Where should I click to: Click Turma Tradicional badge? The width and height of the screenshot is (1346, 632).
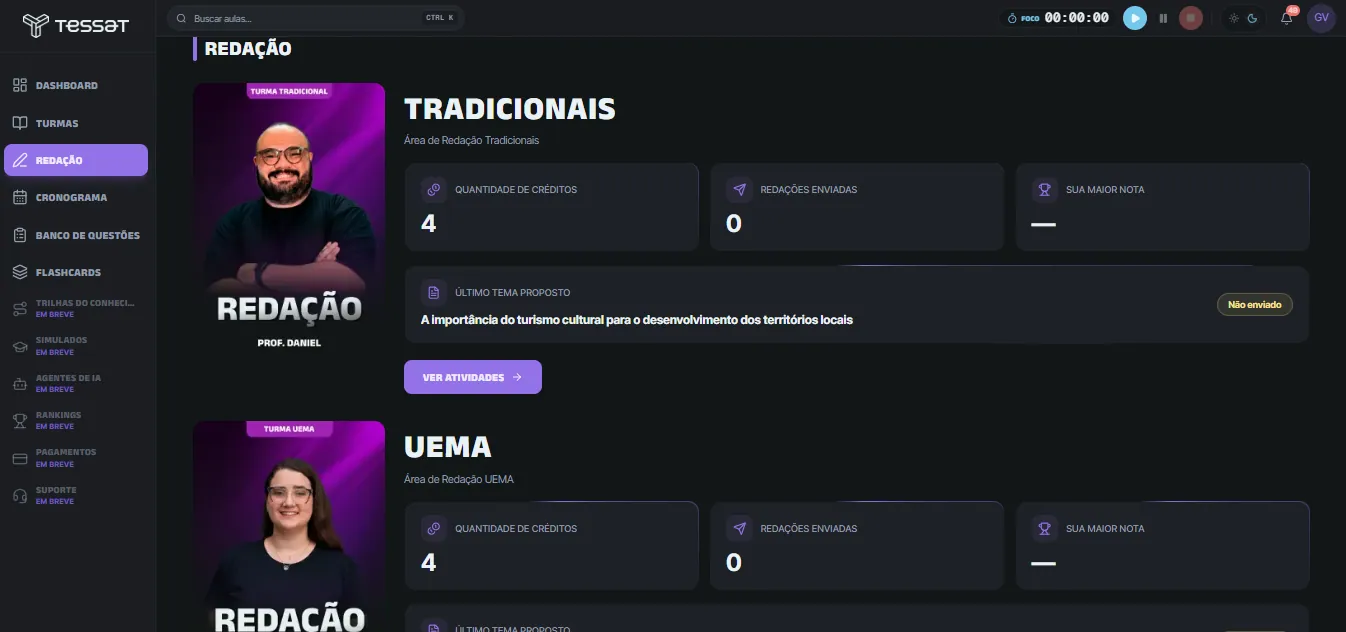tap(289, 91)
